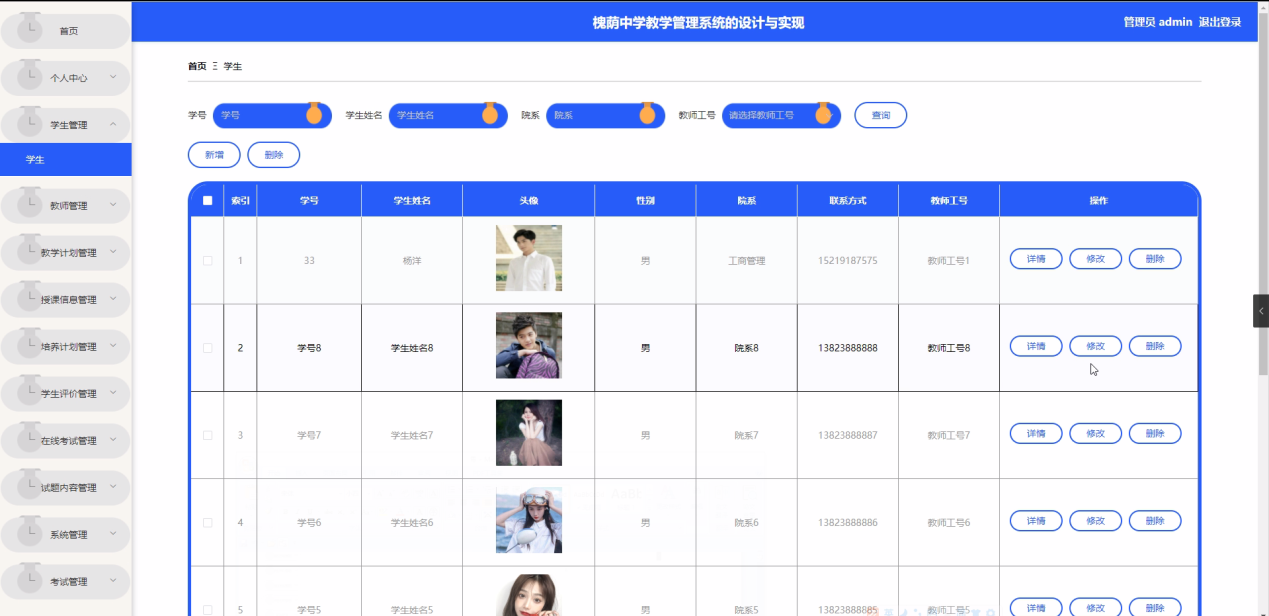Check the row checkbox for 学生姓名8

(208, 348)
